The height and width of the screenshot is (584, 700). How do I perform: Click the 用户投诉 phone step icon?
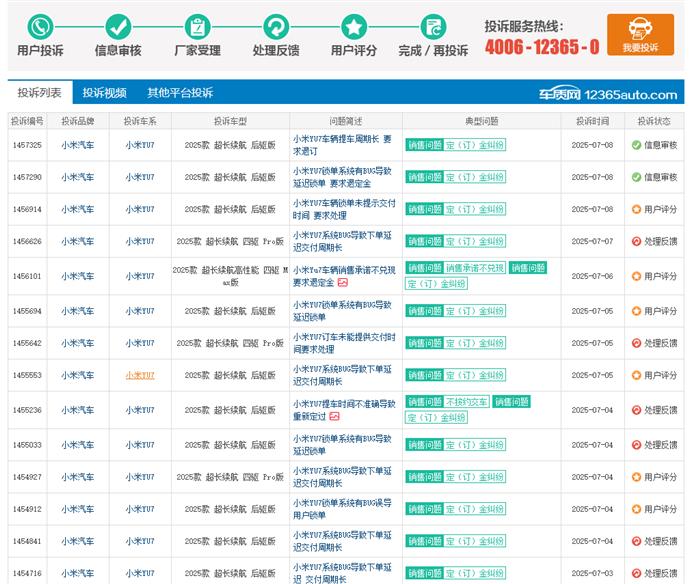(x=40, y=27)
